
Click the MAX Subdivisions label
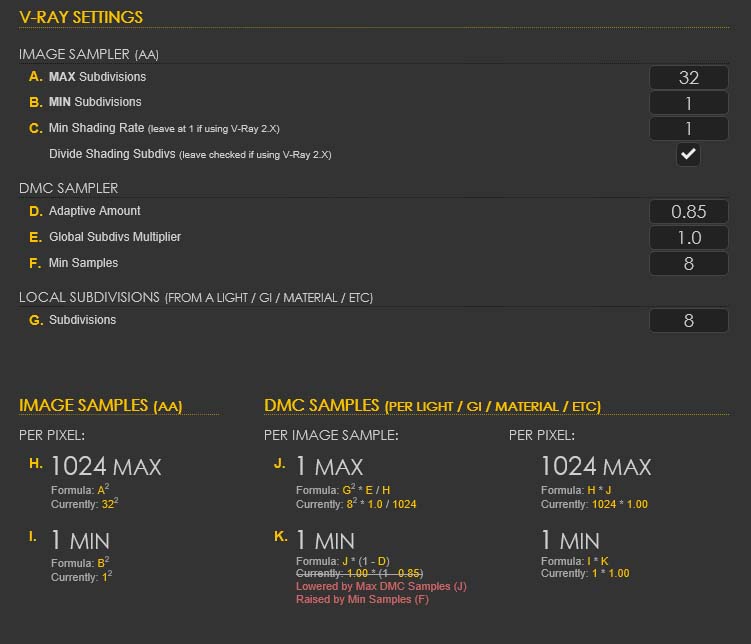97,77
